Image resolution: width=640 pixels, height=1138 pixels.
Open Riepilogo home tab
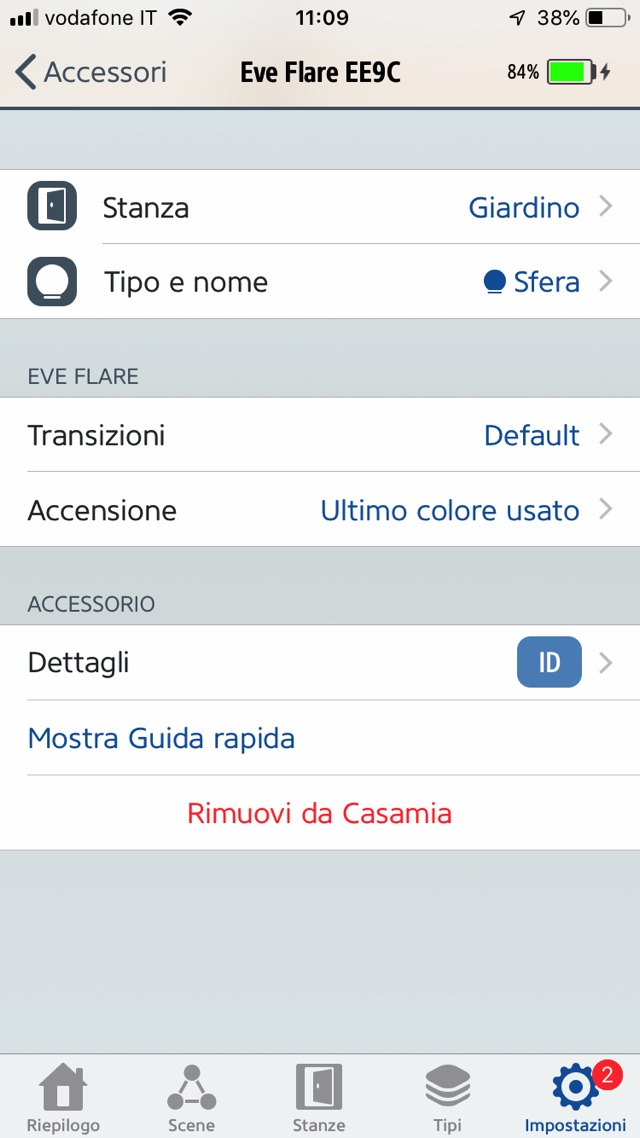click(x=63, y=1097)
